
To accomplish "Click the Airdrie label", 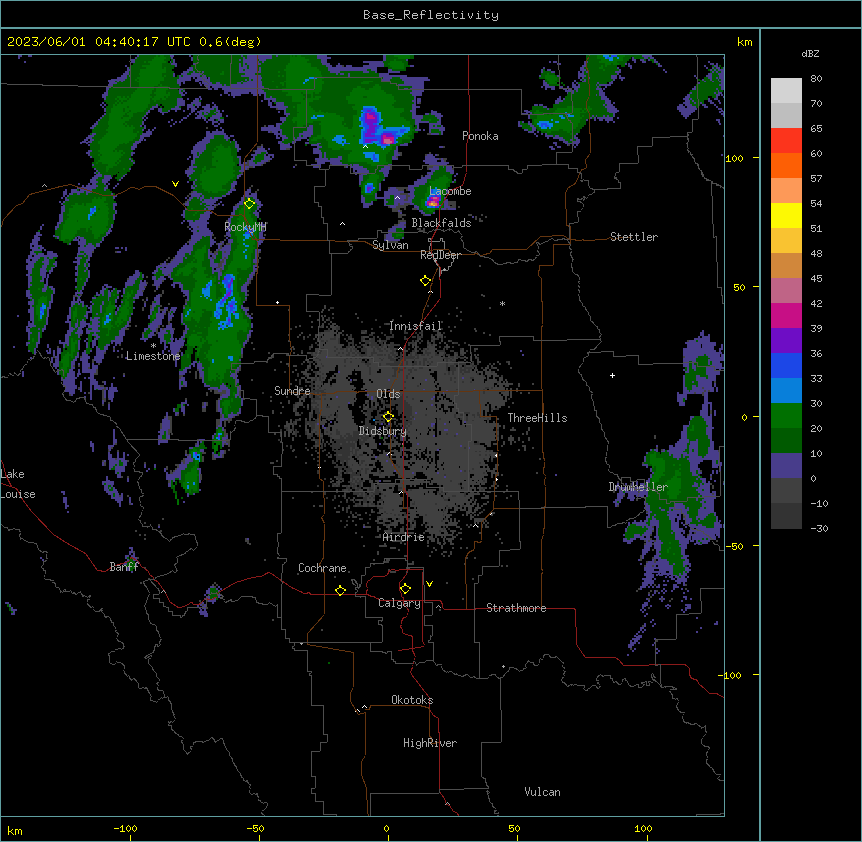I will [x=404, y=537].
